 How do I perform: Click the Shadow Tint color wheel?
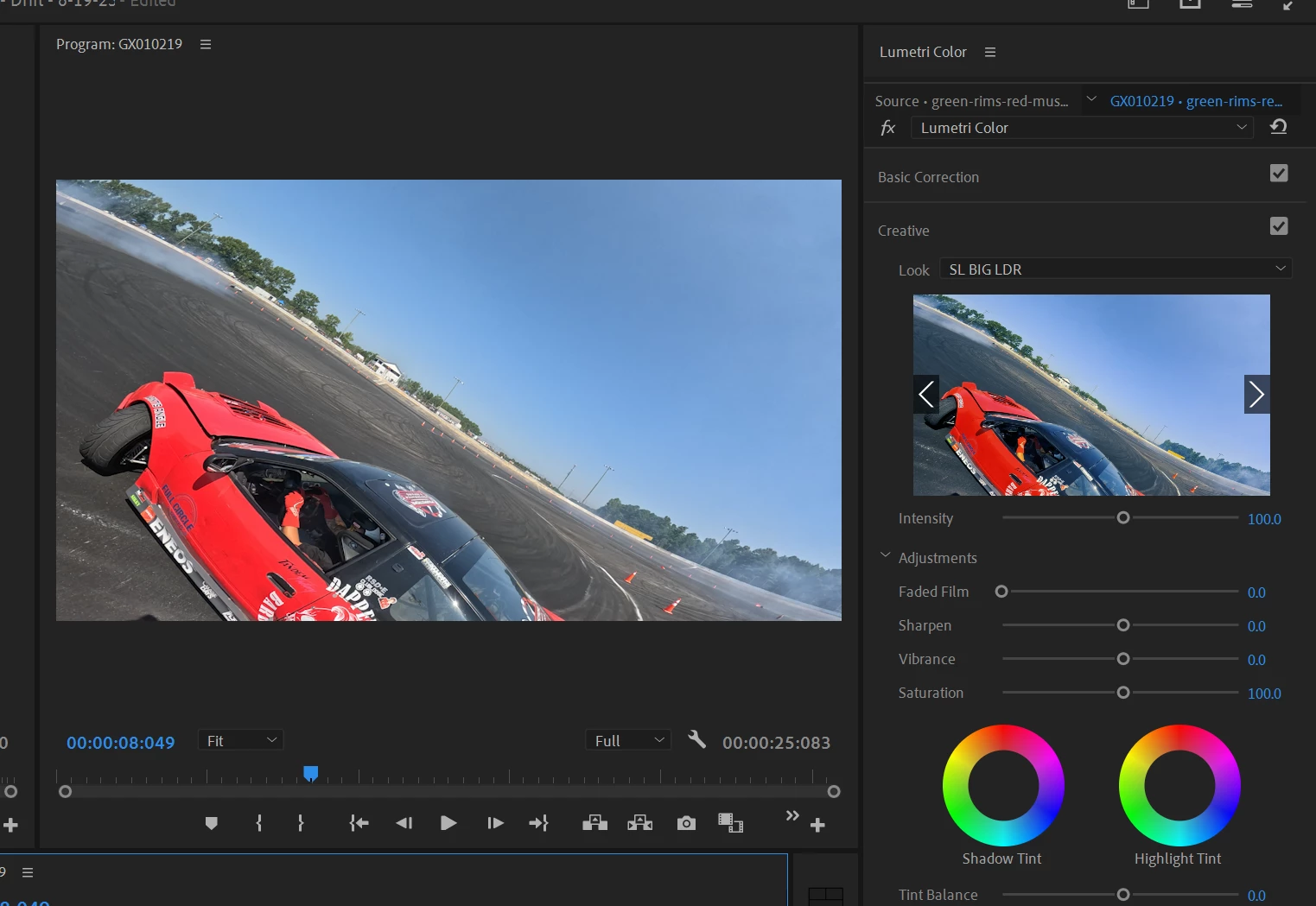click(1003, 785)
